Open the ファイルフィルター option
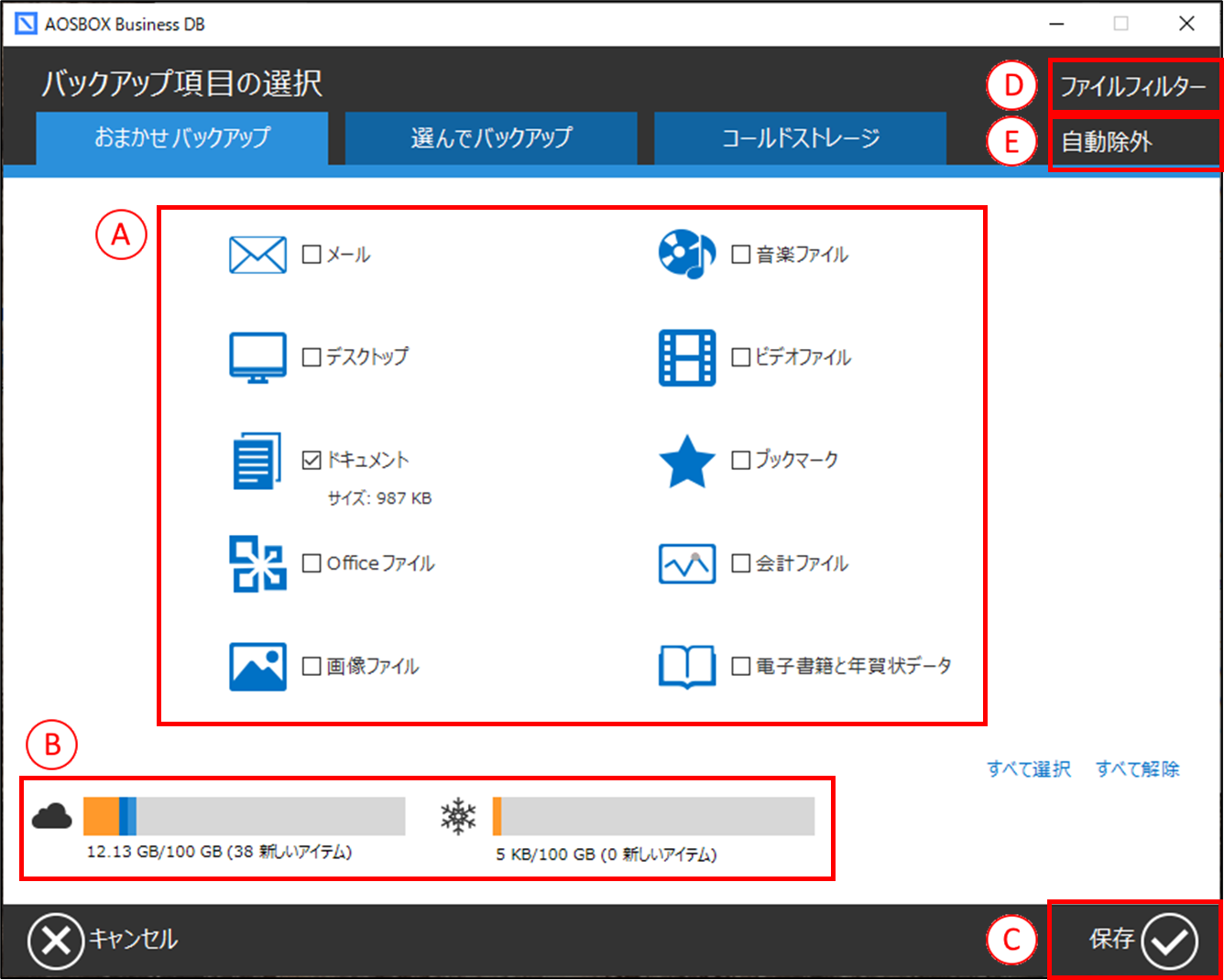 click(1134, 87)
